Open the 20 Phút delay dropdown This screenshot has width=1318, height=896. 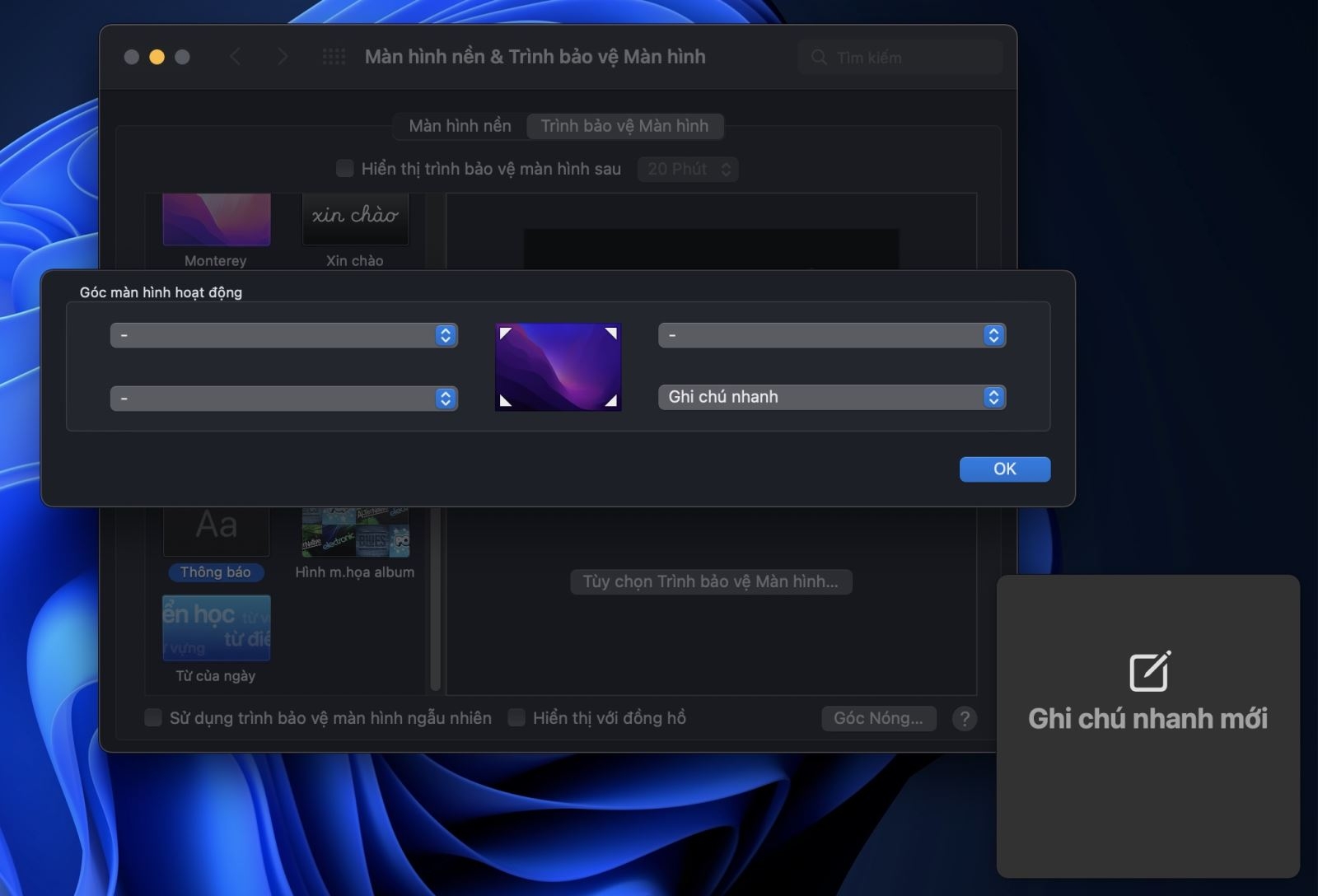click(688, 169)
